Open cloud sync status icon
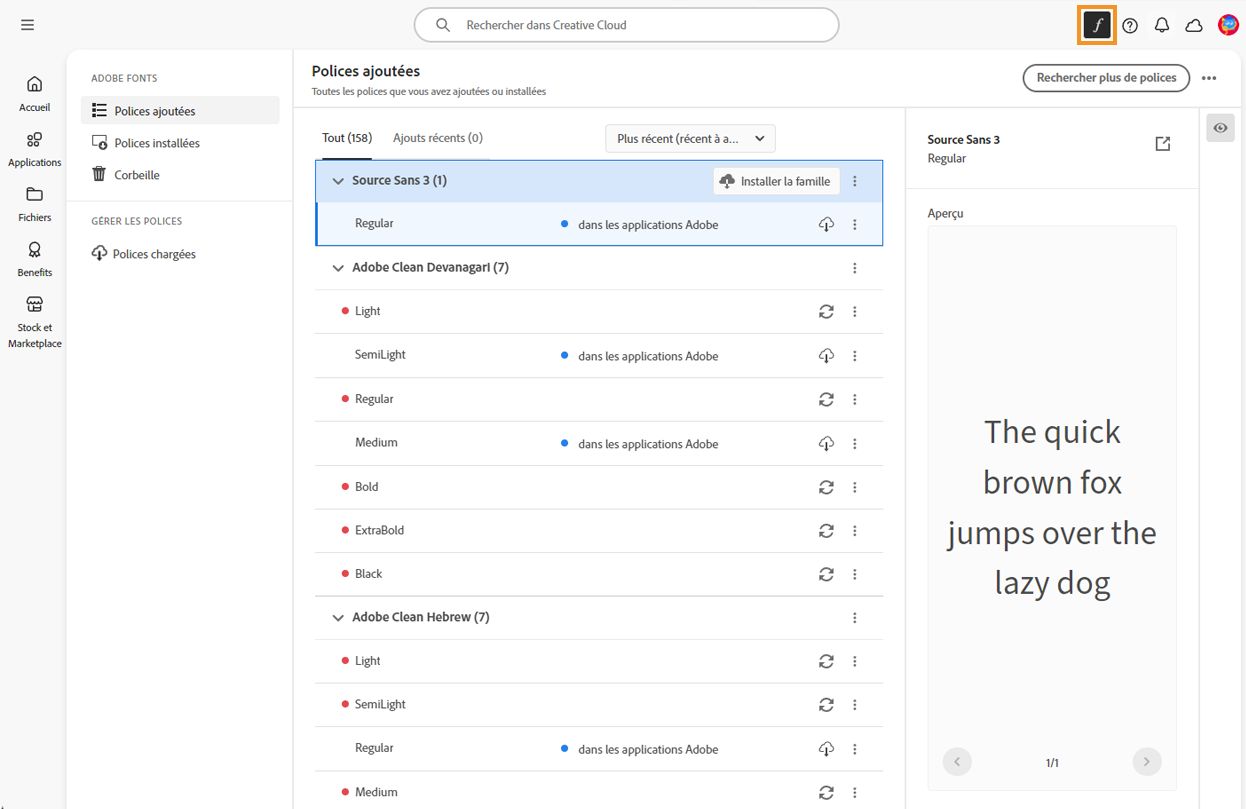Screen dimensions: 1246x809 [1194, 26]
